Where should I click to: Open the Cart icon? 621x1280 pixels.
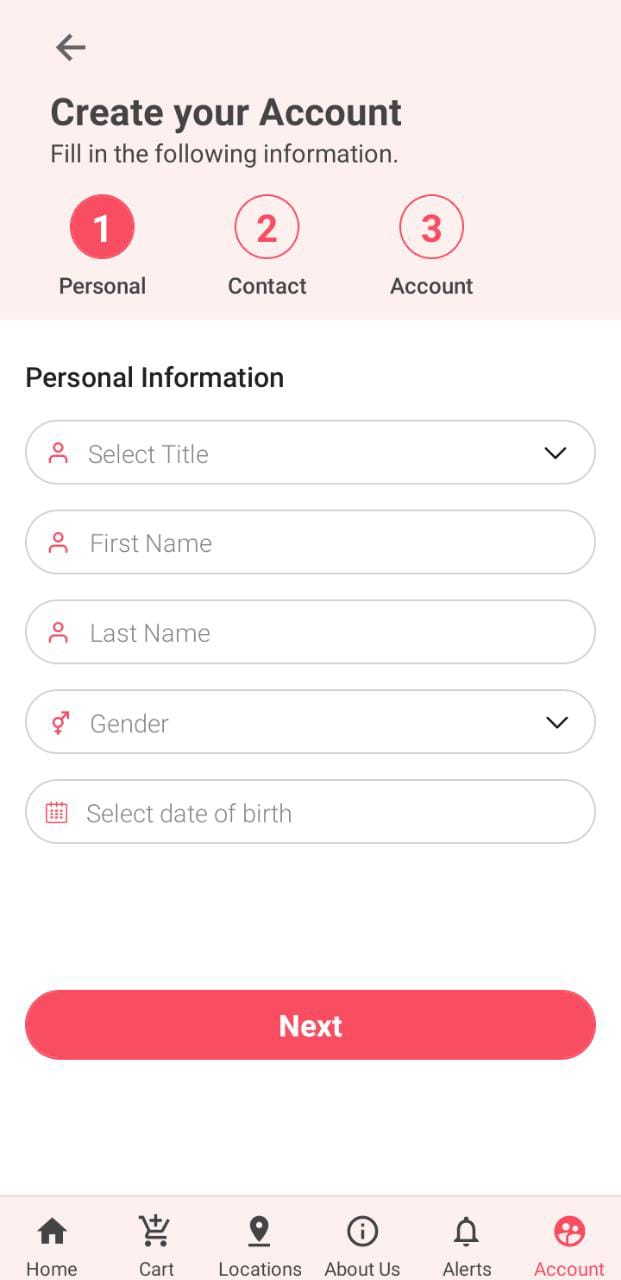click(x=156, y=1231)
